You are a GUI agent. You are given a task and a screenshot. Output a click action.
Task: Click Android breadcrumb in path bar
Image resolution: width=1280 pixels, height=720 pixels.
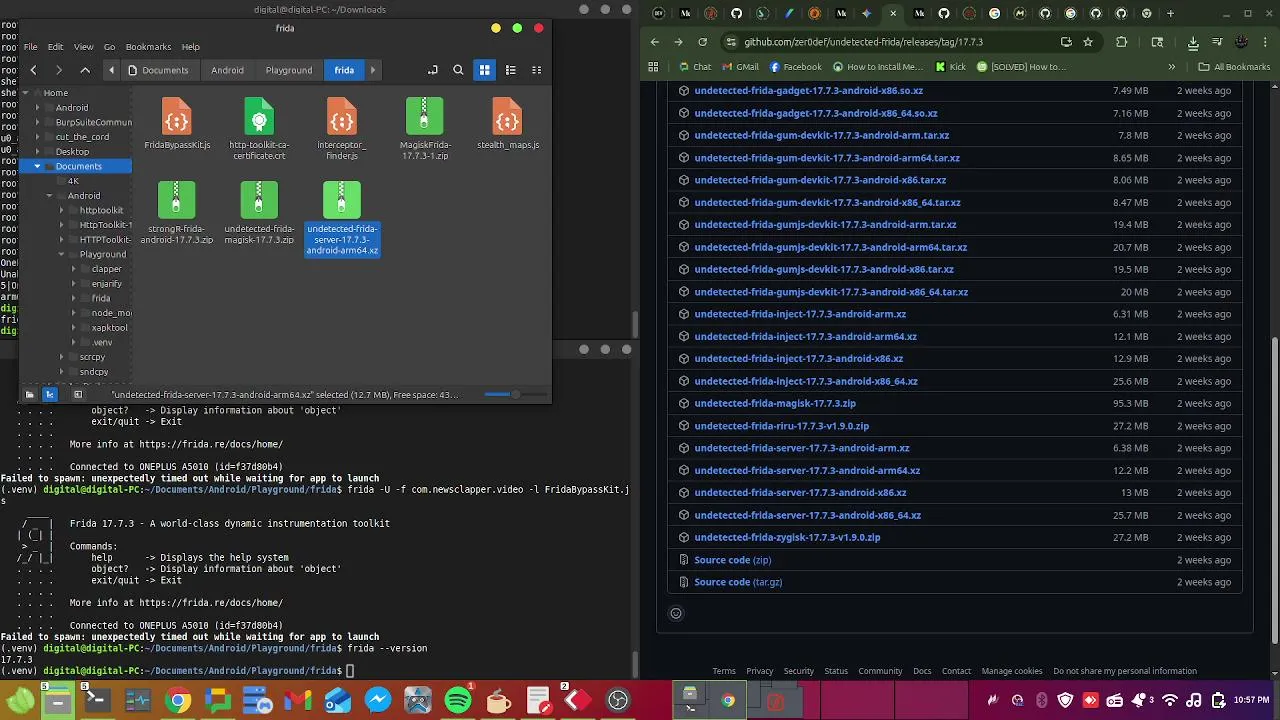click(227, 70)
